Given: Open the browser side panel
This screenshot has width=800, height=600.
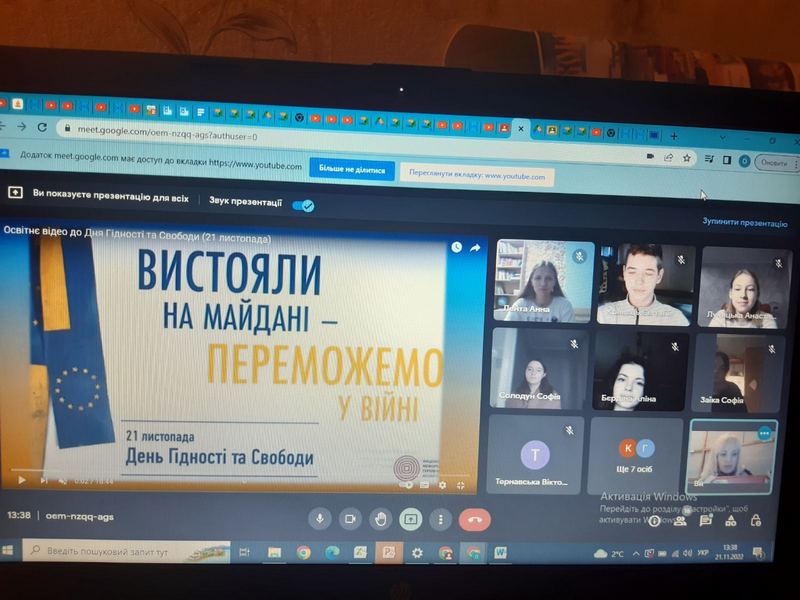Looking at the screenshot, I should point(727,160).
